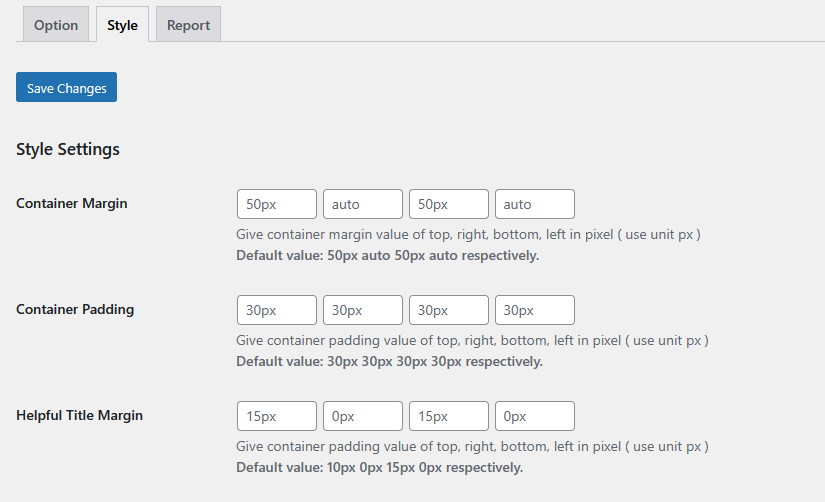The height and width of the screenshot is (502, 825).
Task: Click Helpful Title Margin right field
Action: point(363,416)
